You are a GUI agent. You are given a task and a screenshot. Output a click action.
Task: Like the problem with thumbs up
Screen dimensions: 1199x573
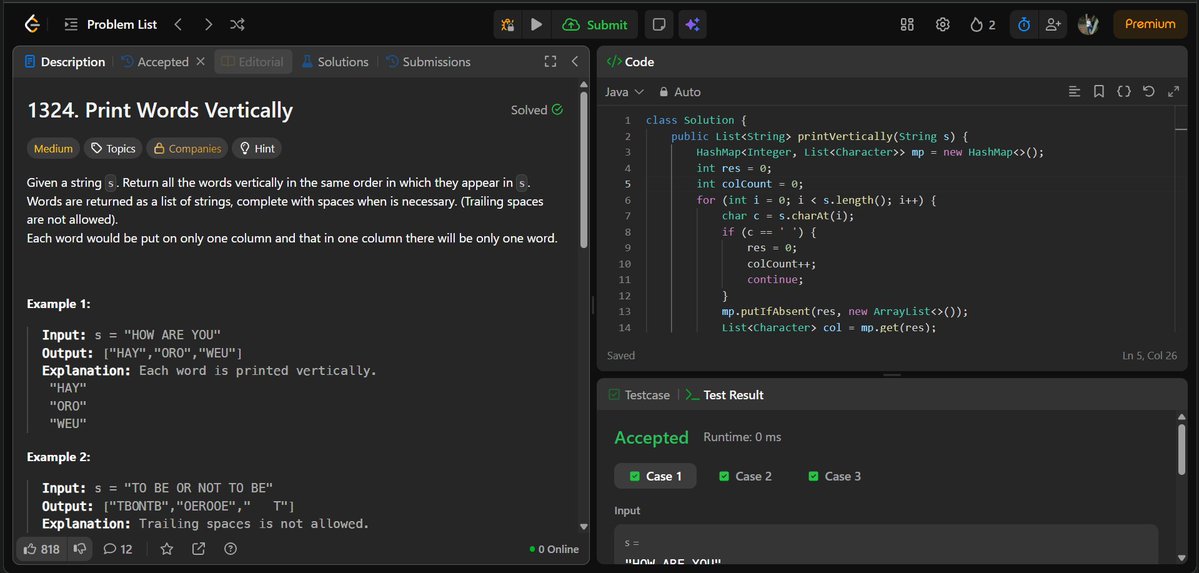coord(42,549)
